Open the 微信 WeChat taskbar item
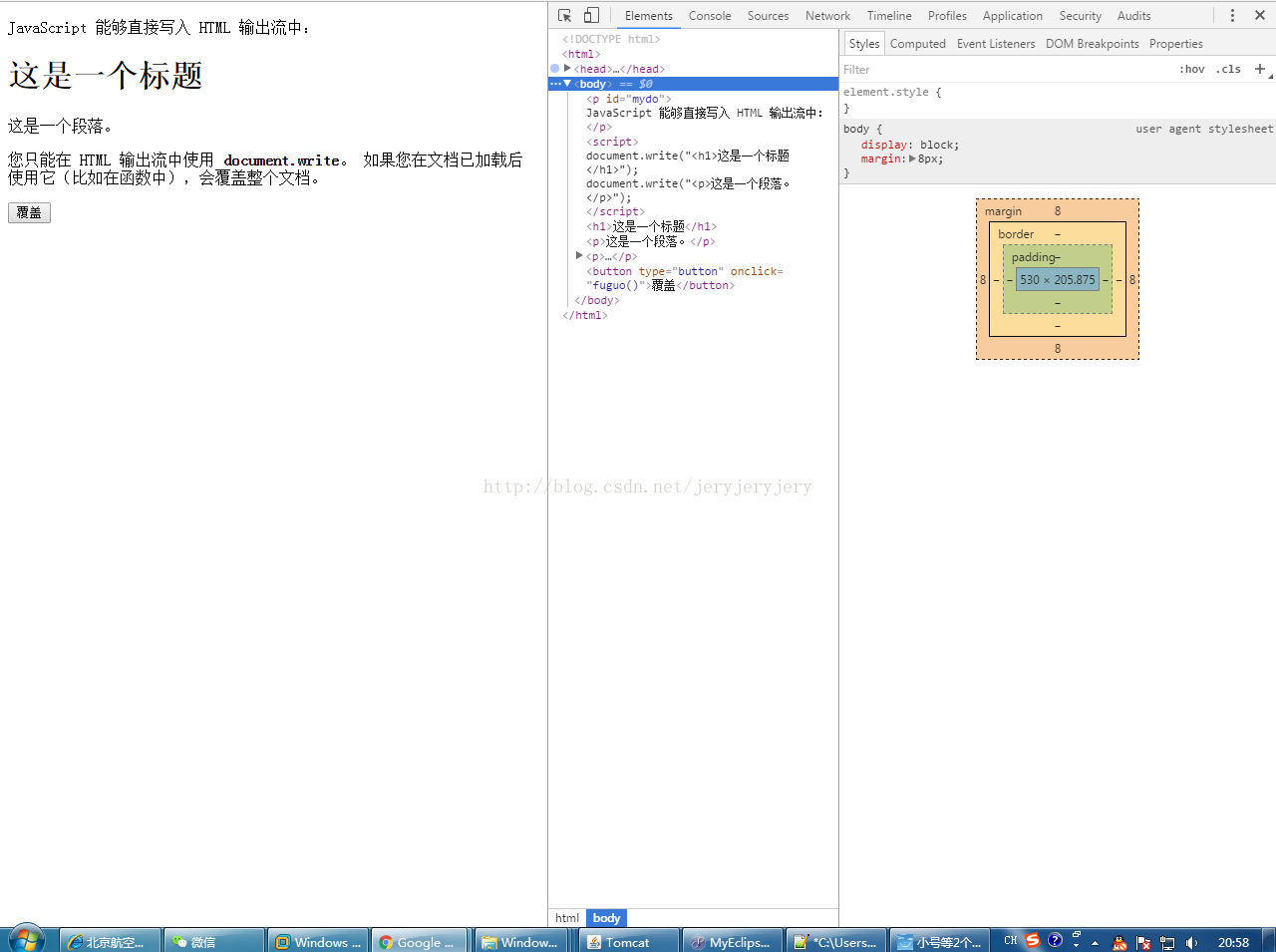Screen dimensions: 1276x952 pyautogui.click(x=214, y=942)
